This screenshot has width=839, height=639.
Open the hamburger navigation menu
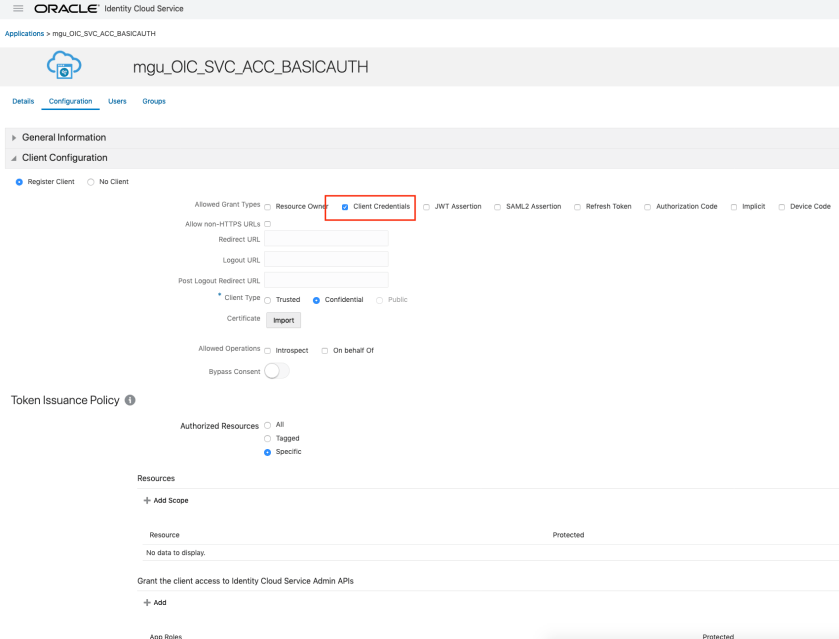pos(18,9)
